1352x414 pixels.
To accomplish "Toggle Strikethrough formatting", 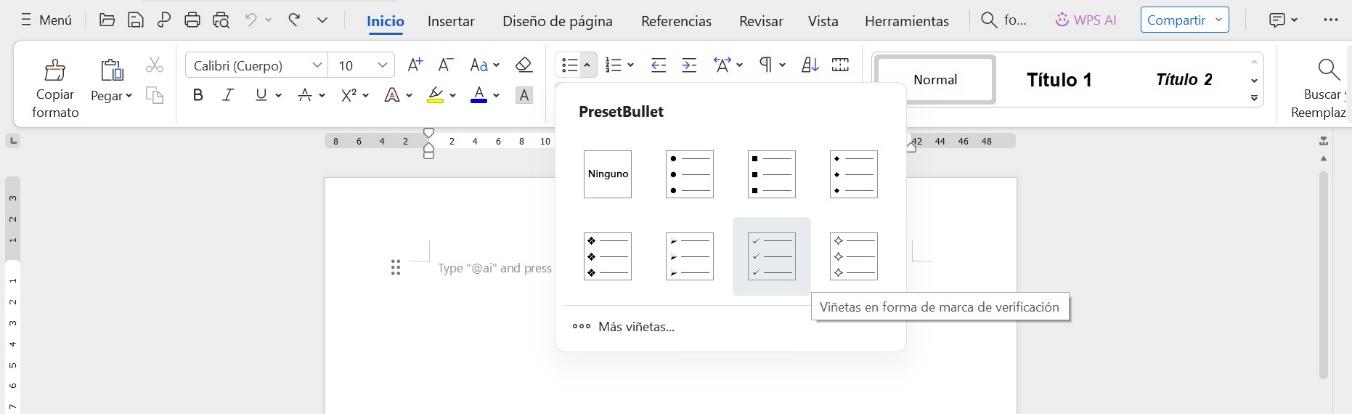I will [305, 95].
